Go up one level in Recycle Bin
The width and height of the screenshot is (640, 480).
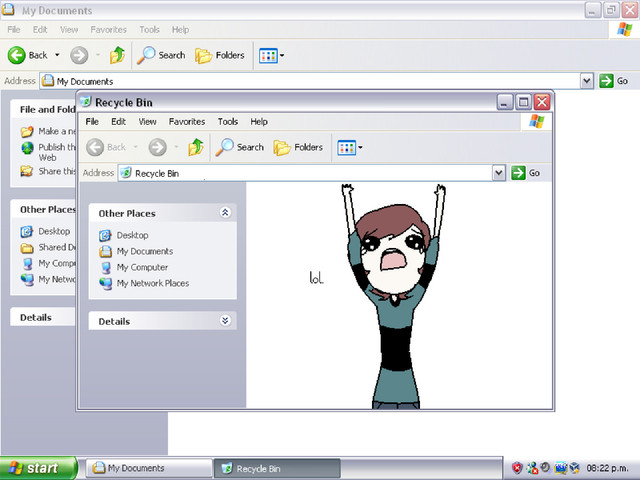click(196, 147)
